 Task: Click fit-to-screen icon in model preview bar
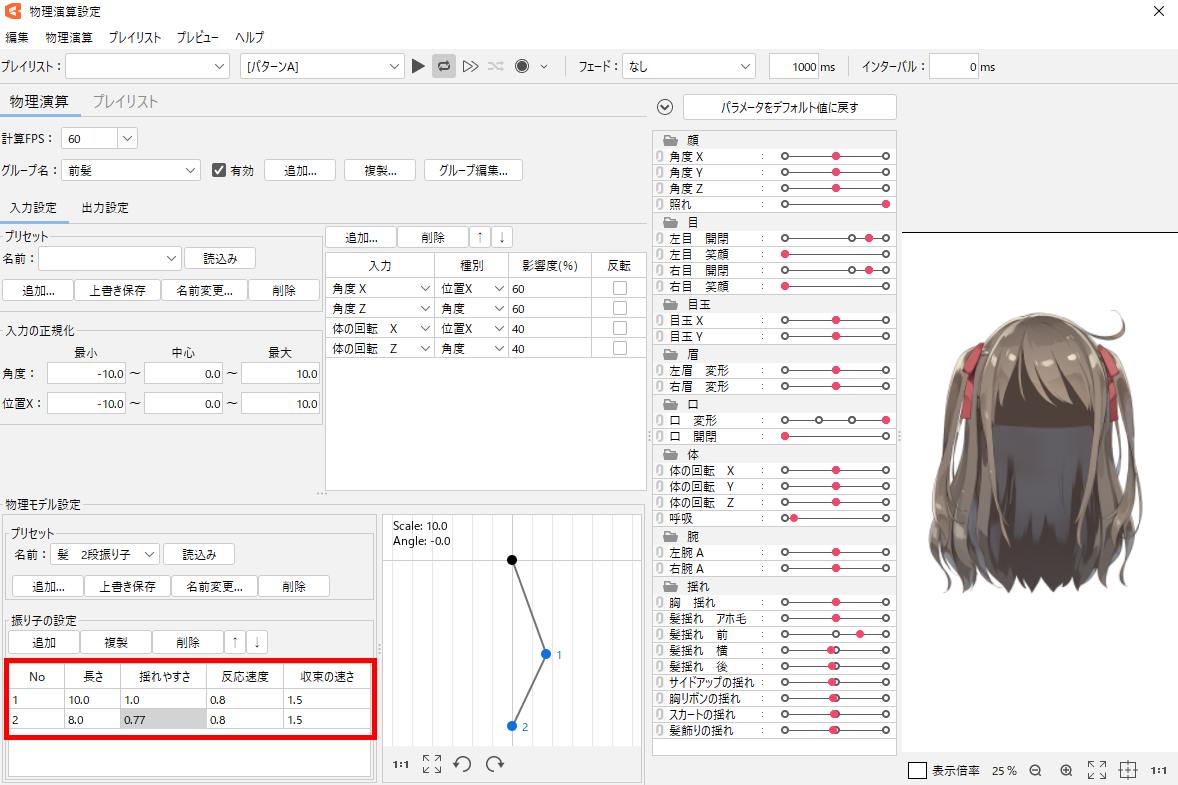[1097, 770]
